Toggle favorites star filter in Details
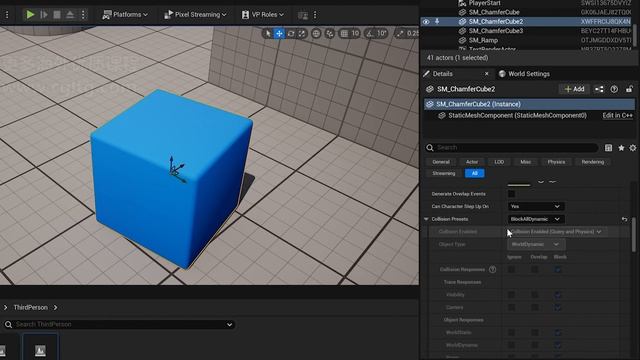This screenshot has width=640, height=360. click(621, 148)
